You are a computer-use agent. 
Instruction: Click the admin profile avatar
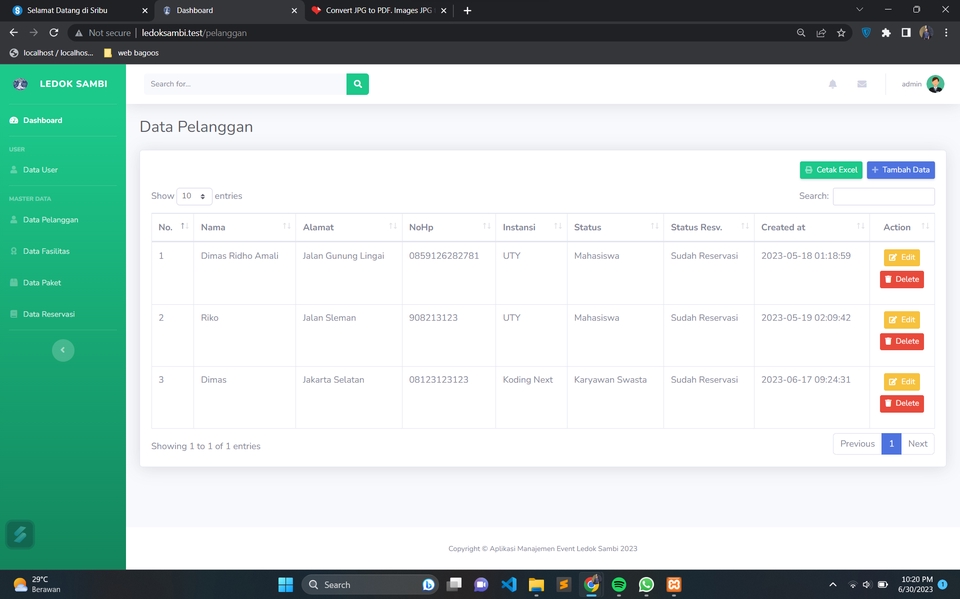pos(935,84)
